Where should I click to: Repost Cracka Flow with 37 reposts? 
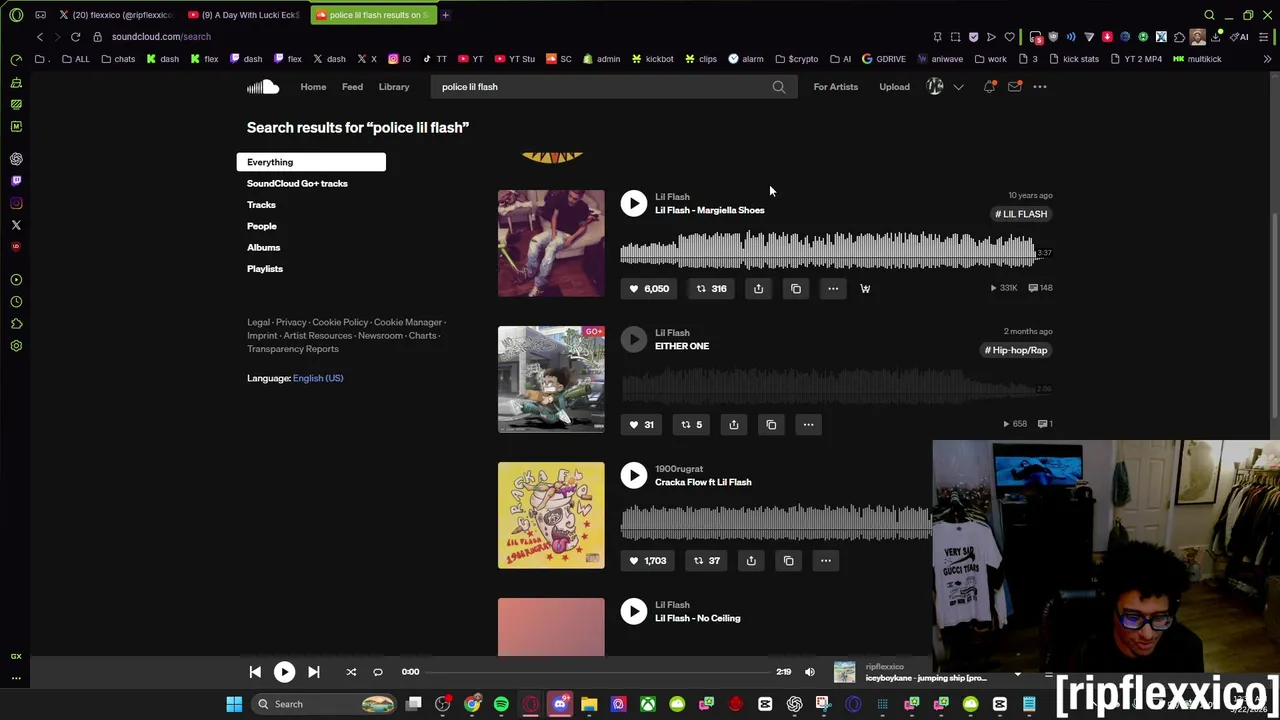[x=707, y=560]
